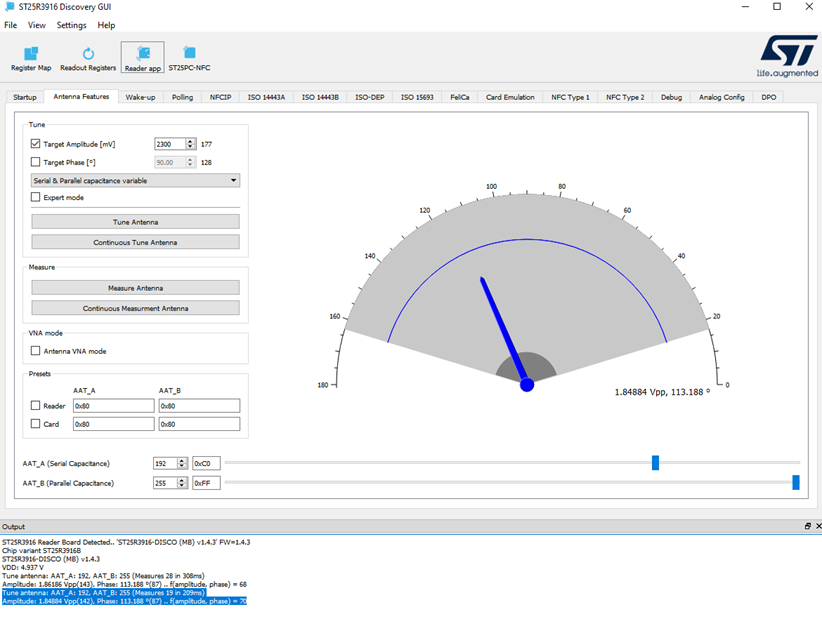Switch to the Wake-up tab
Image resolution: width=822 pixels, height=619 pixels.
pos(140,97)
